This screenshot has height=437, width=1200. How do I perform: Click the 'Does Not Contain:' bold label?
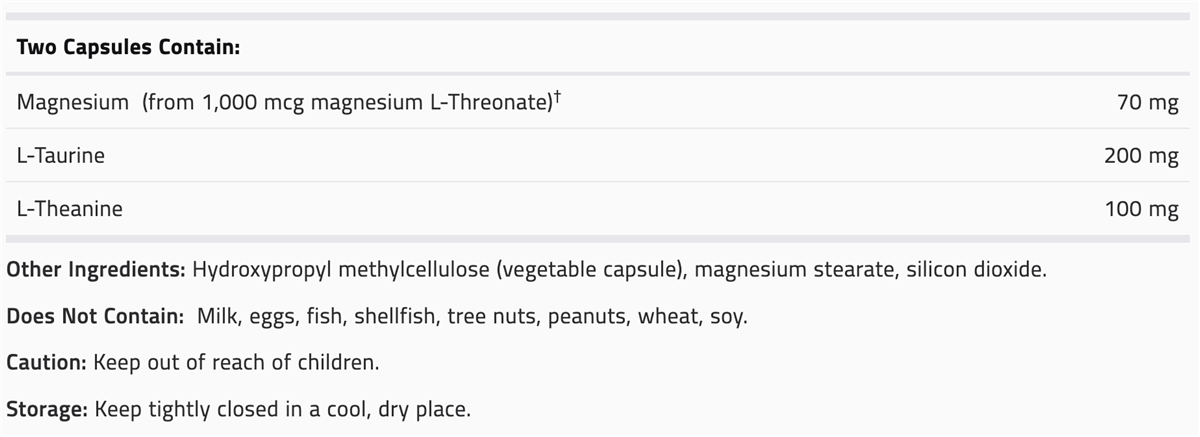[95, 316]
